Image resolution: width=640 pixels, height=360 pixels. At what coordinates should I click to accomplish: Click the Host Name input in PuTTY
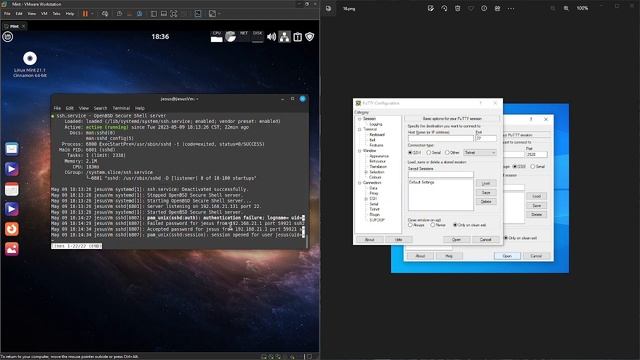click(x=440, y=139)
